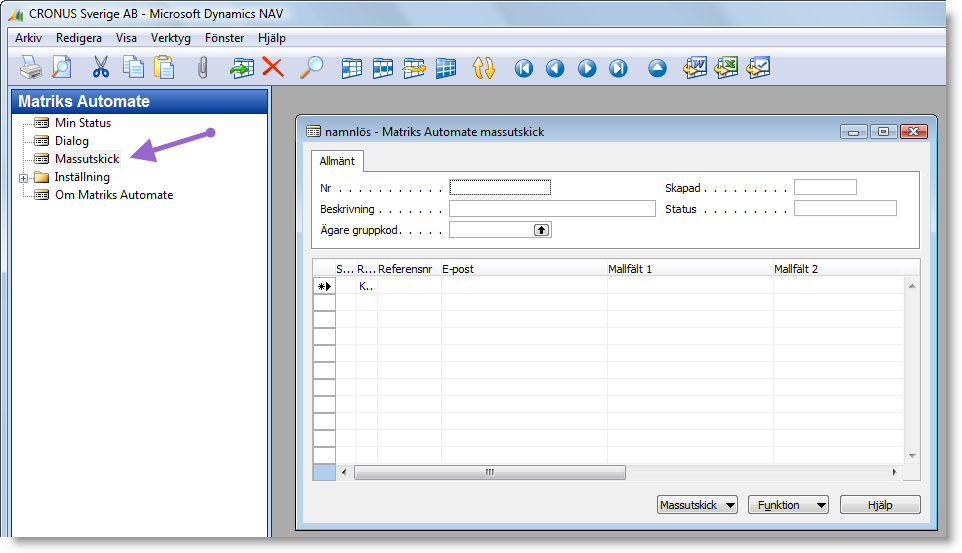Click the FlowFilter icon

[x=414, y=68]
